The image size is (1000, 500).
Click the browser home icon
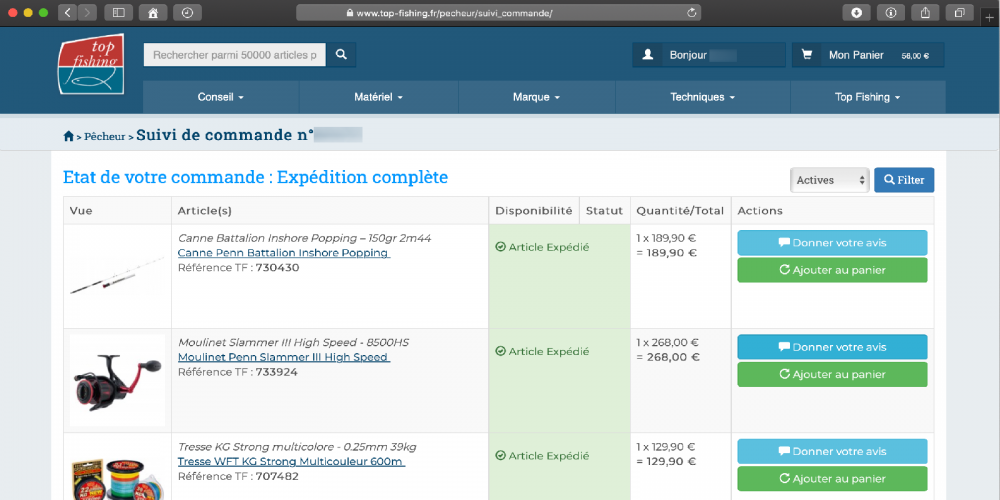point(152,13)
